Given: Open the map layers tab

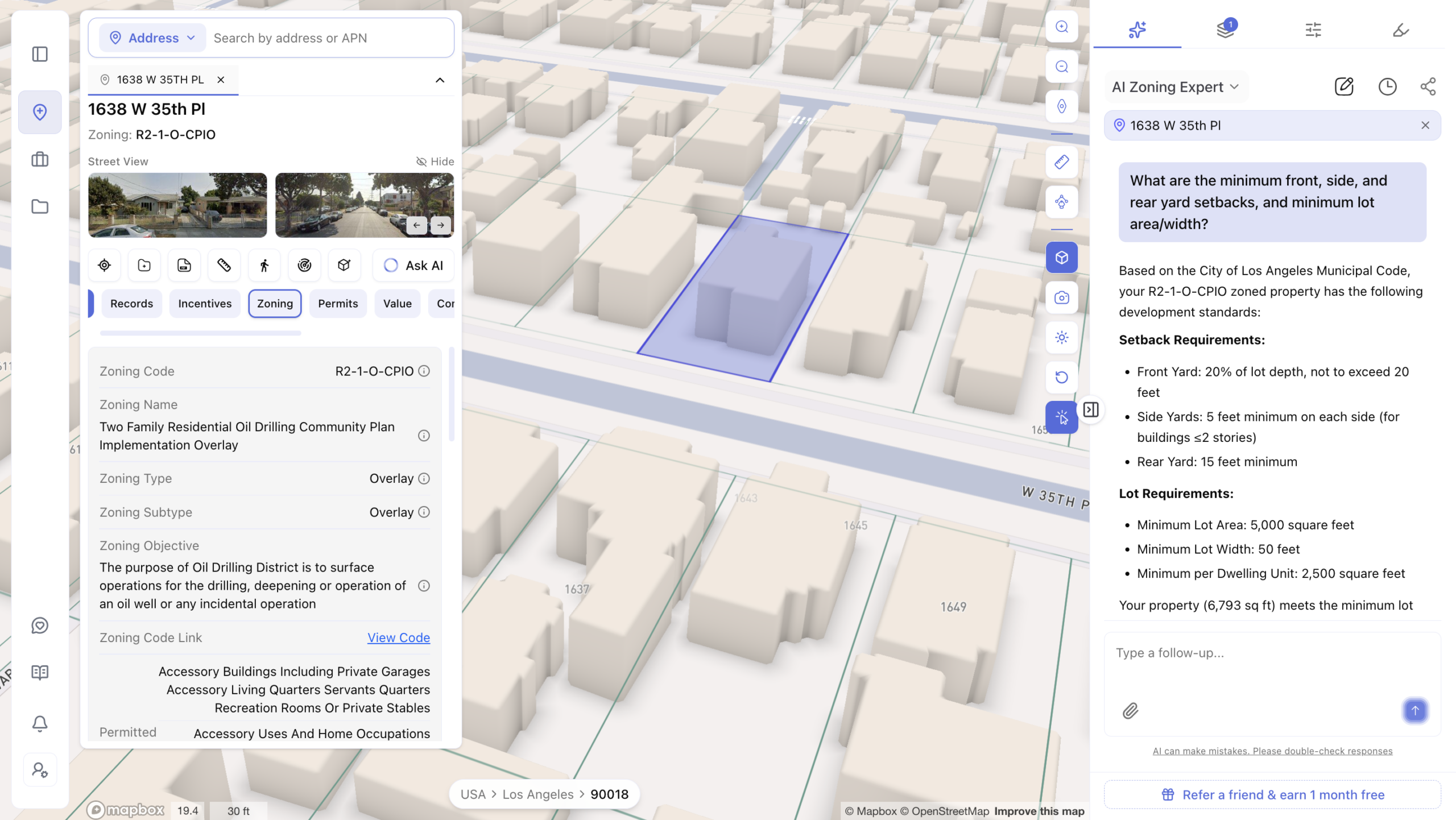Looking at the screenshot, I should click(1225, 30).
